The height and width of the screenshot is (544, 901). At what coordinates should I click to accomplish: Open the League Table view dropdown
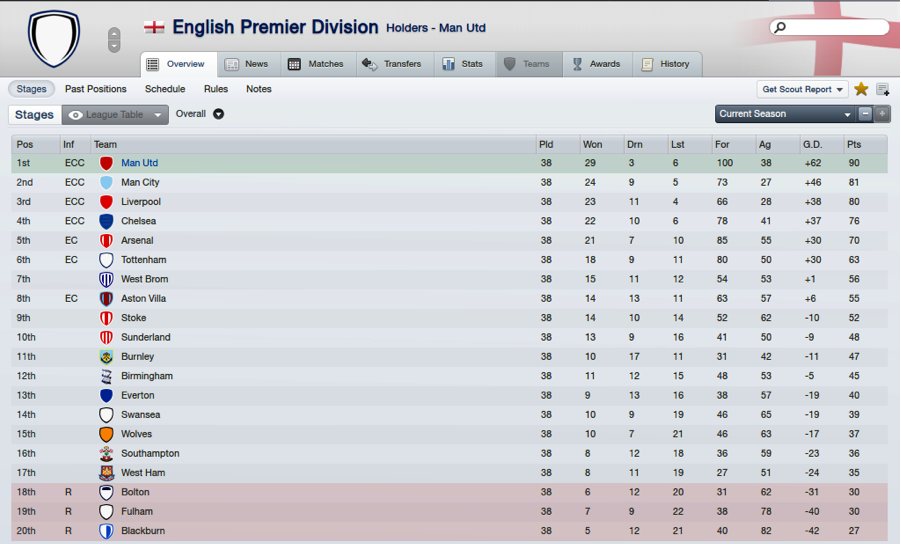pyautogui.click(x=115, y=115)
